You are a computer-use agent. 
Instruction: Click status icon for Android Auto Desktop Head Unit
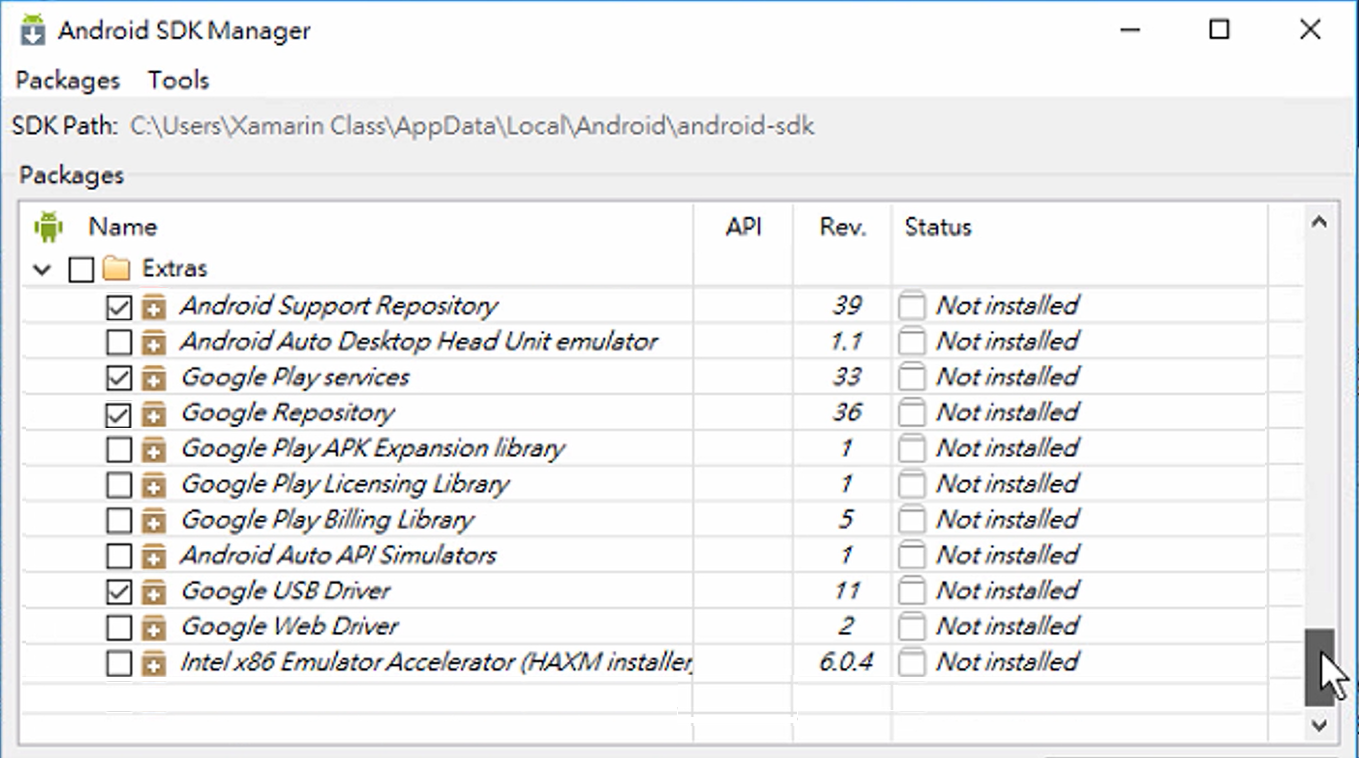point(911,342)
